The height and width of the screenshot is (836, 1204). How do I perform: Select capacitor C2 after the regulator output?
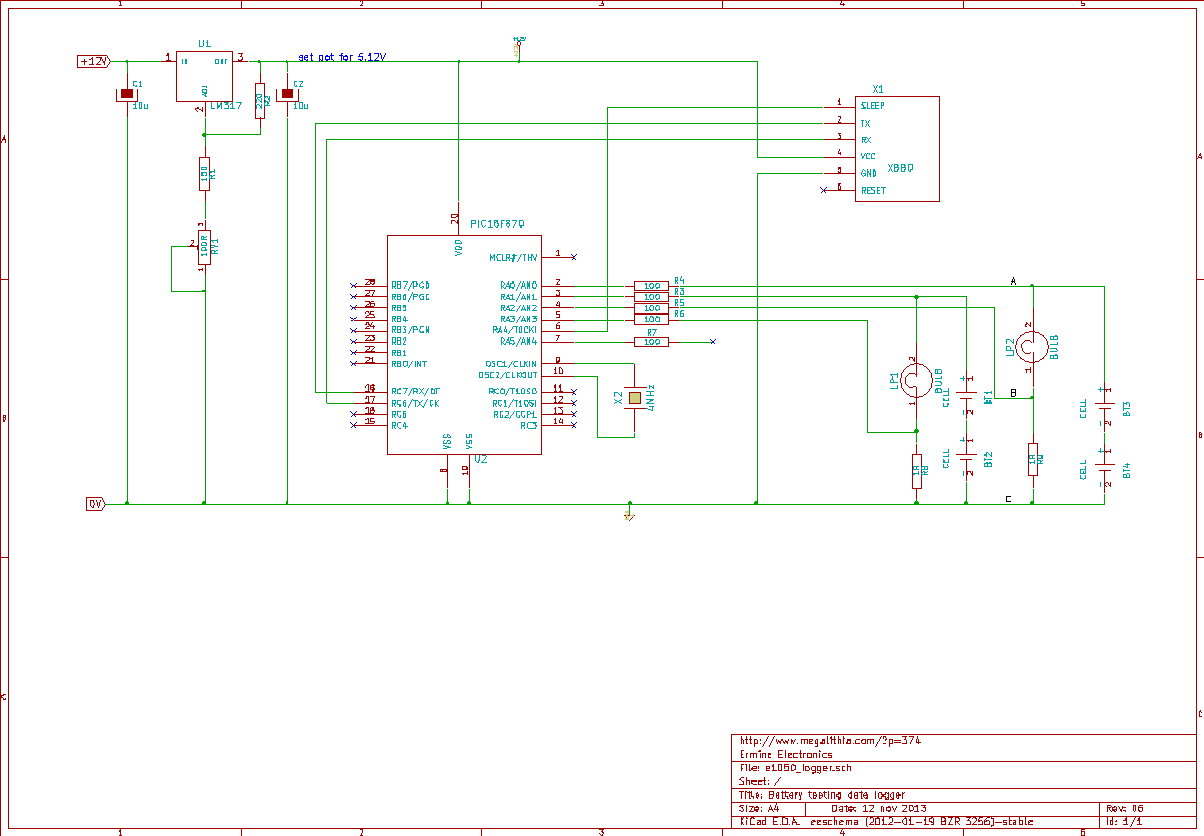288,94
